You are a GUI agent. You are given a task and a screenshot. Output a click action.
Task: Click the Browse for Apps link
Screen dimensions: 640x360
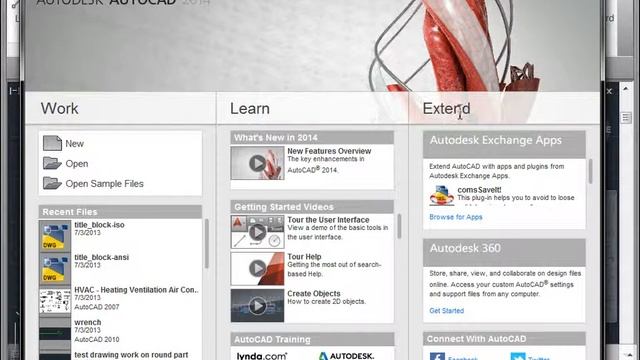(x=456, y=217)
